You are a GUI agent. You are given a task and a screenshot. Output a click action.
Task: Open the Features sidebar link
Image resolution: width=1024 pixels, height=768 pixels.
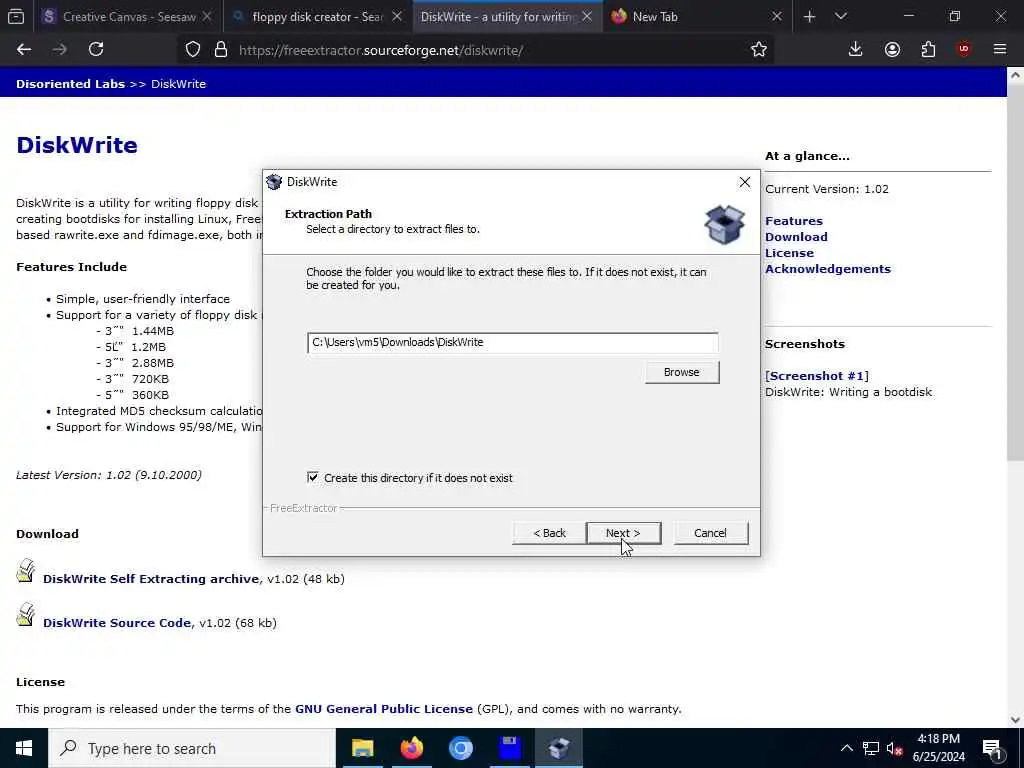pos(793,221)
